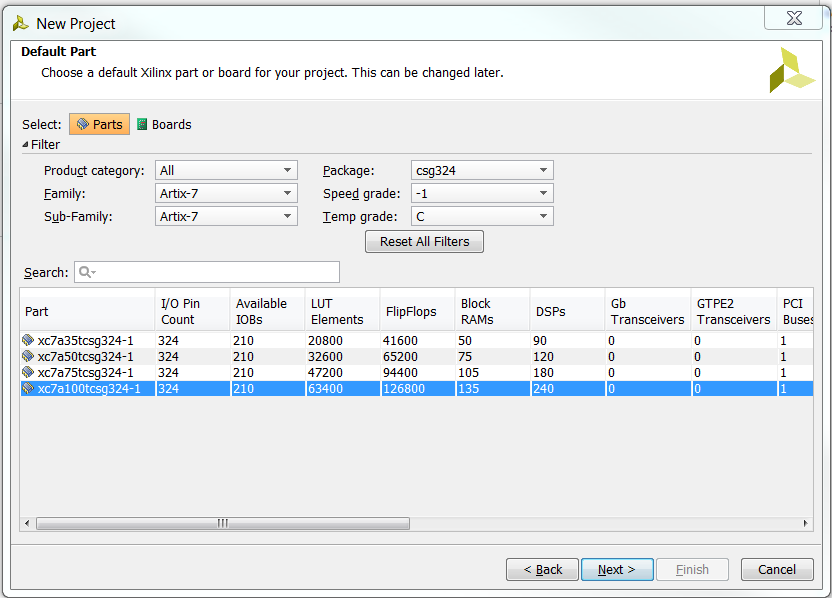832x598 pixels.
Task: Click FlipFlops value 65200
Action: pos(401,357)
